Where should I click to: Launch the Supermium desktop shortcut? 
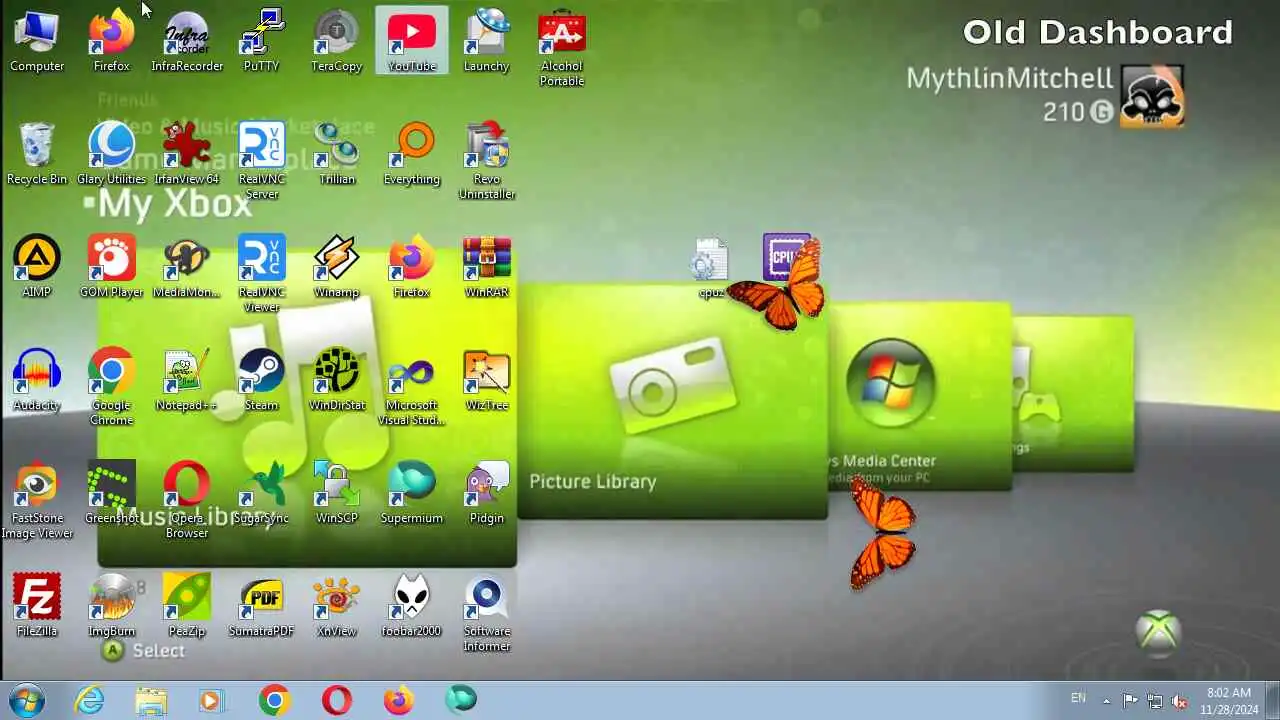click(x=412, y=493)
